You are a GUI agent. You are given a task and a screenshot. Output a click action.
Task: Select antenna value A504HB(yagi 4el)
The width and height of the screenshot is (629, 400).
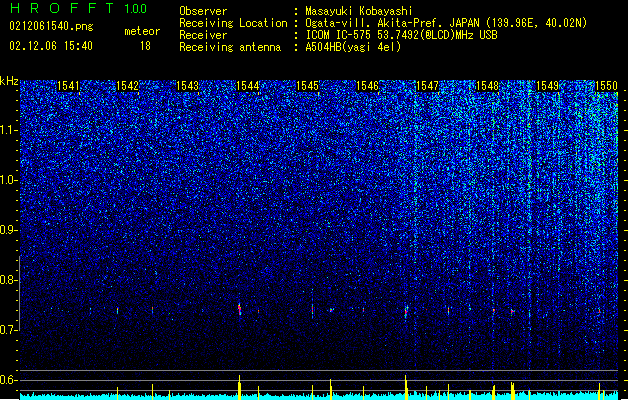coord(353,47)
